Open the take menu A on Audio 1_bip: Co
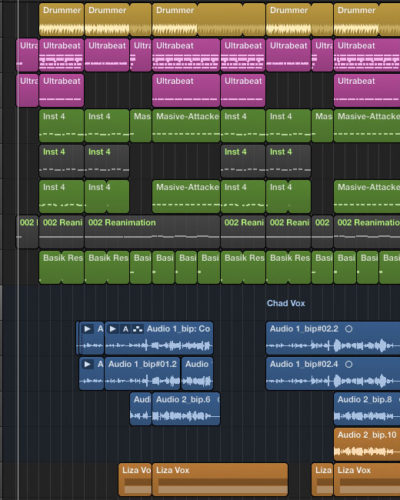 [x=126, y=329]
